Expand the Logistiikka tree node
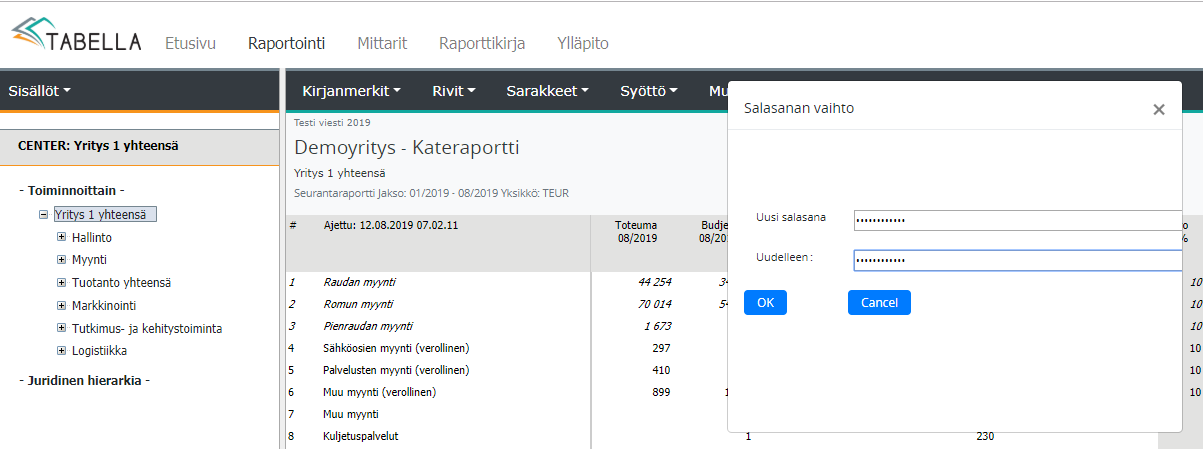Viewport: 1203px width, 449px height. click(61, 351)
